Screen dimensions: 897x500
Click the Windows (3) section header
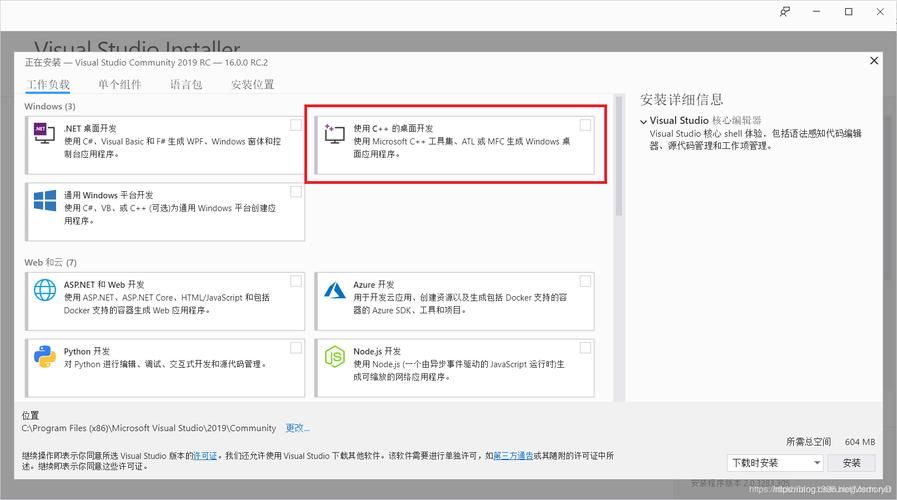(50, 106)
